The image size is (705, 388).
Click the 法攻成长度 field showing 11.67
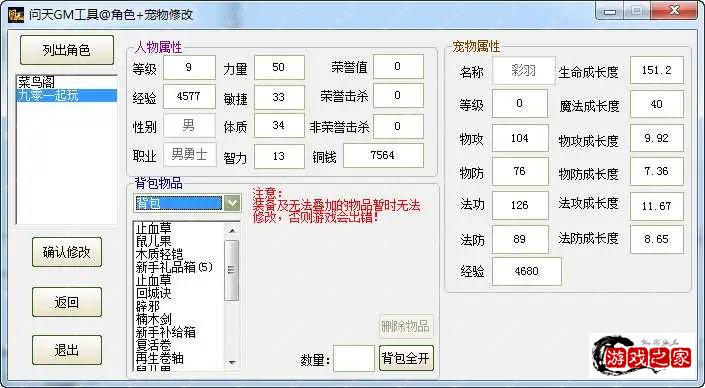tap(657, 206)
